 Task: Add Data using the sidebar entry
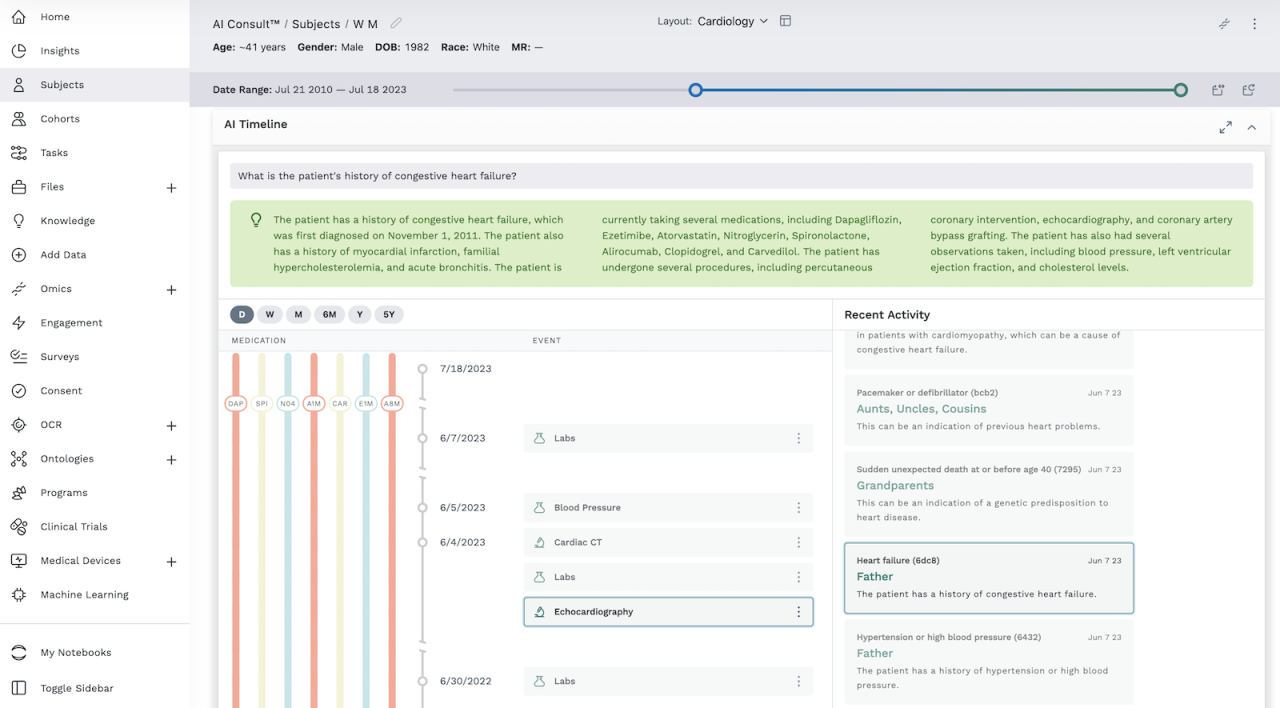[x=64, y=254]
